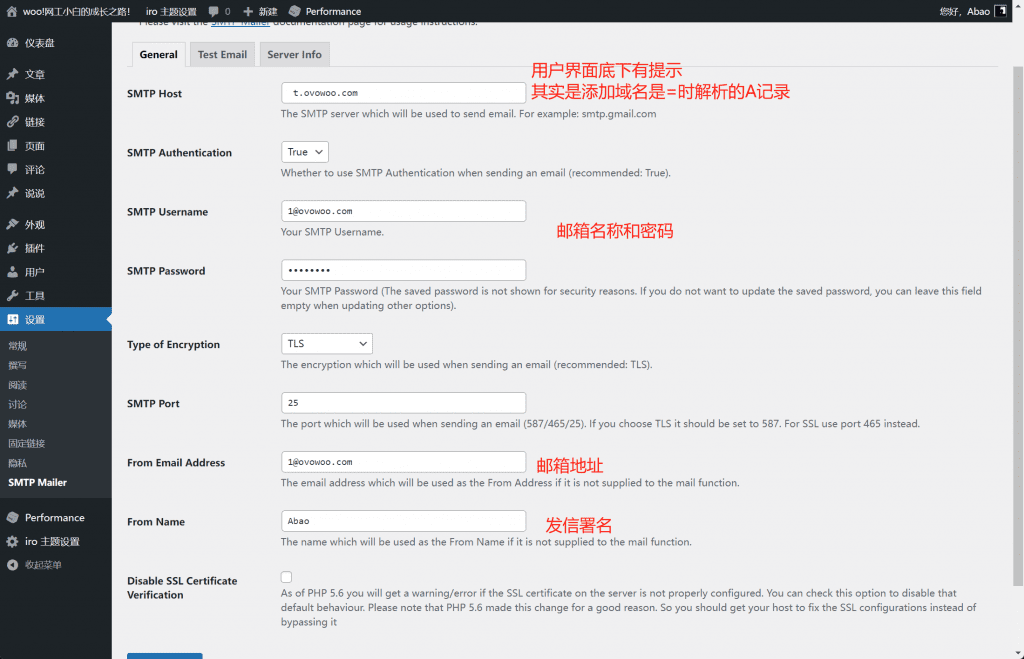Open the SMTP Mailer settings submenu item
Image resolution: width=1024 pixels, height=659 pixels.
(x=38, y=482)
